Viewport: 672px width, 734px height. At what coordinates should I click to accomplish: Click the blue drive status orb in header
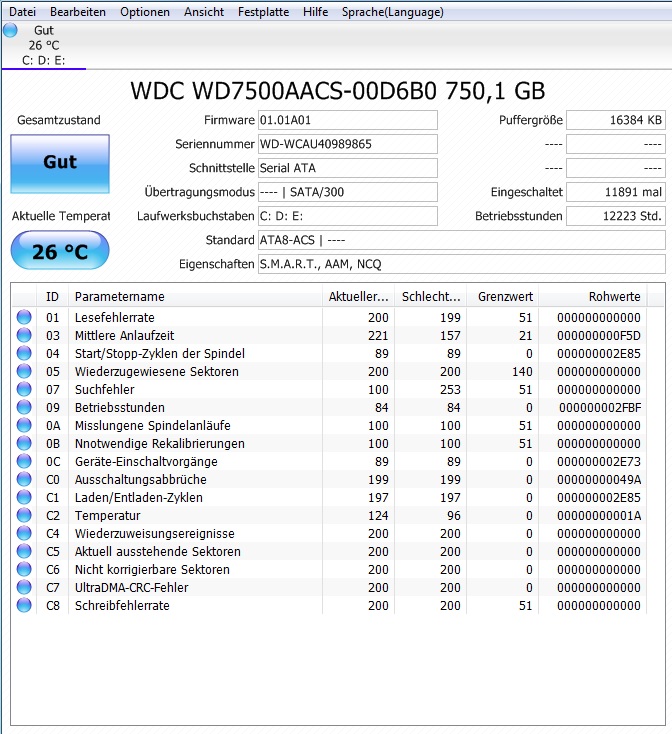click(x=10, y=30)
